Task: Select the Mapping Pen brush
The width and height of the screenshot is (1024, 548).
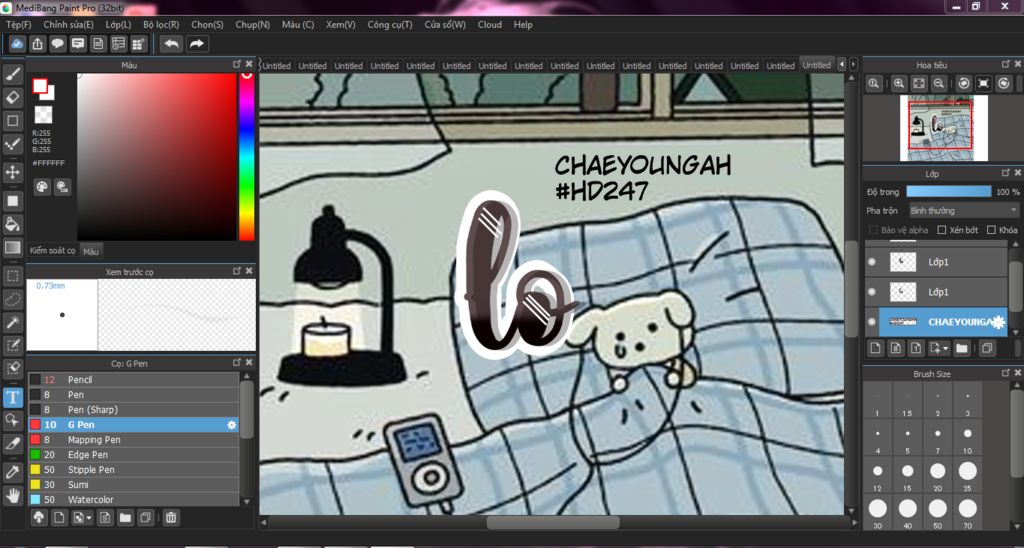Action: 134,440
